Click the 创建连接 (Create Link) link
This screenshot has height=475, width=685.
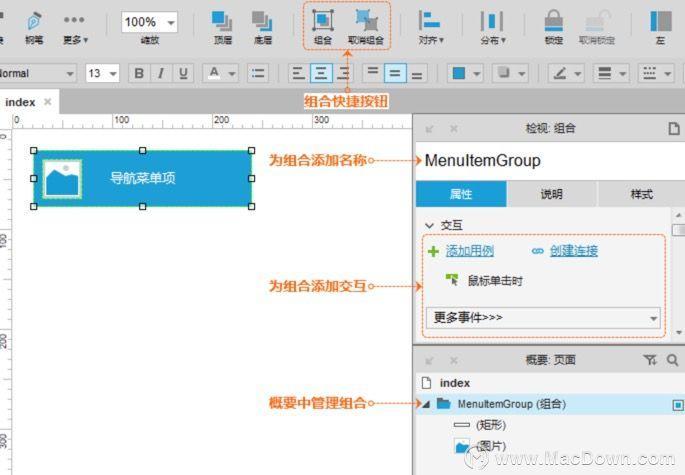point(574,251)
